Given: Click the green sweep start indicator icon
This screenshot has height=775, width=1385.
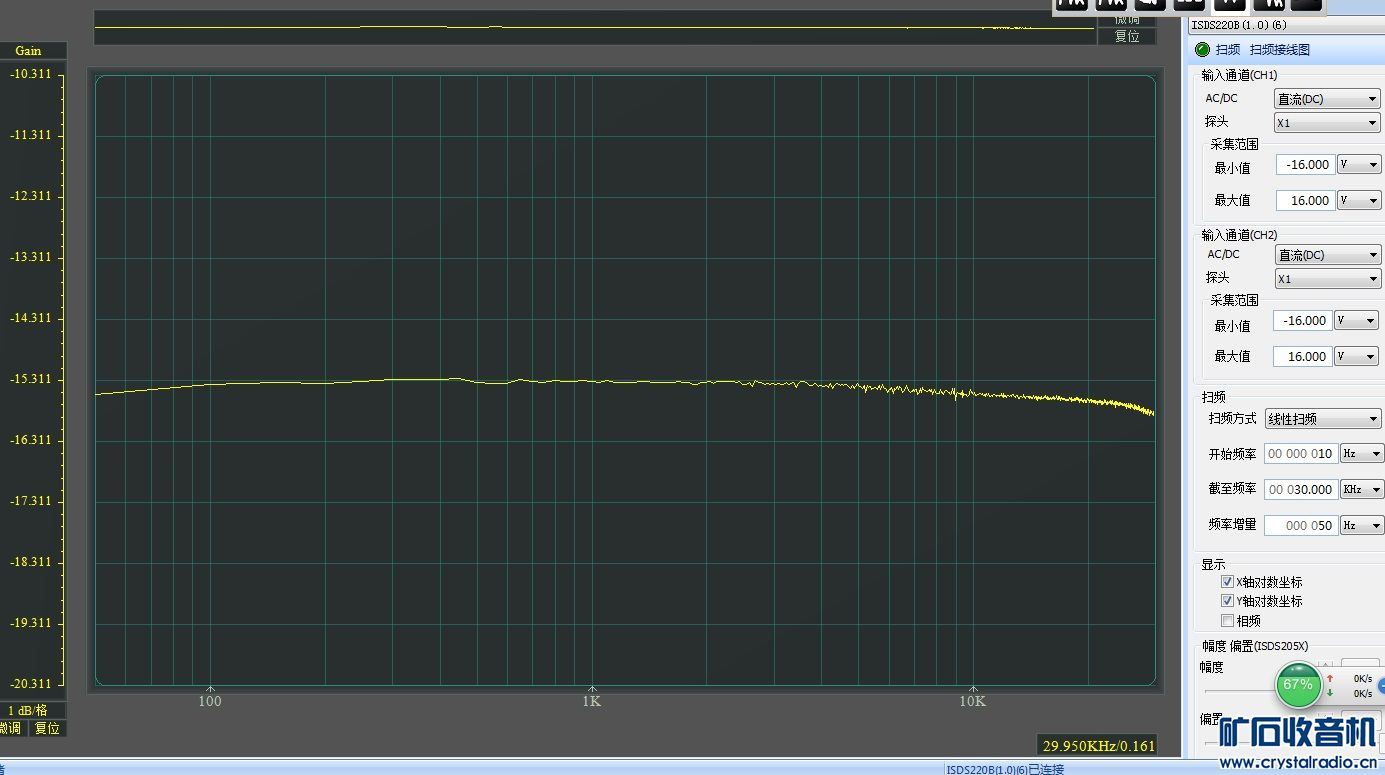Looking at the screenshot, I should point(1202,50).
